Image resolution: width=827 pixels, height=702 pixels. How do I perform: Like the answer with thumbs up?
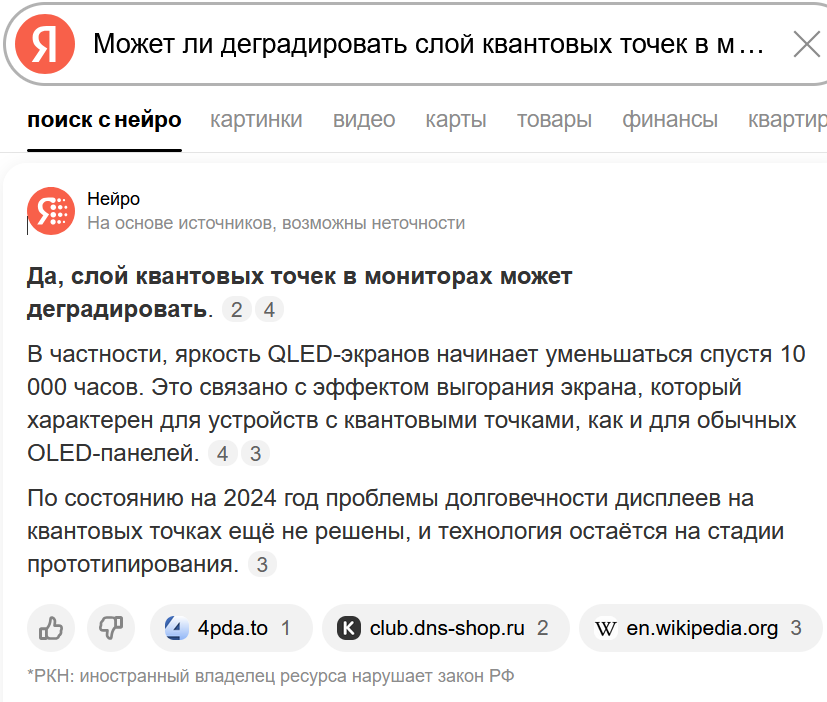pyautogui.click(x=51, y=628)
